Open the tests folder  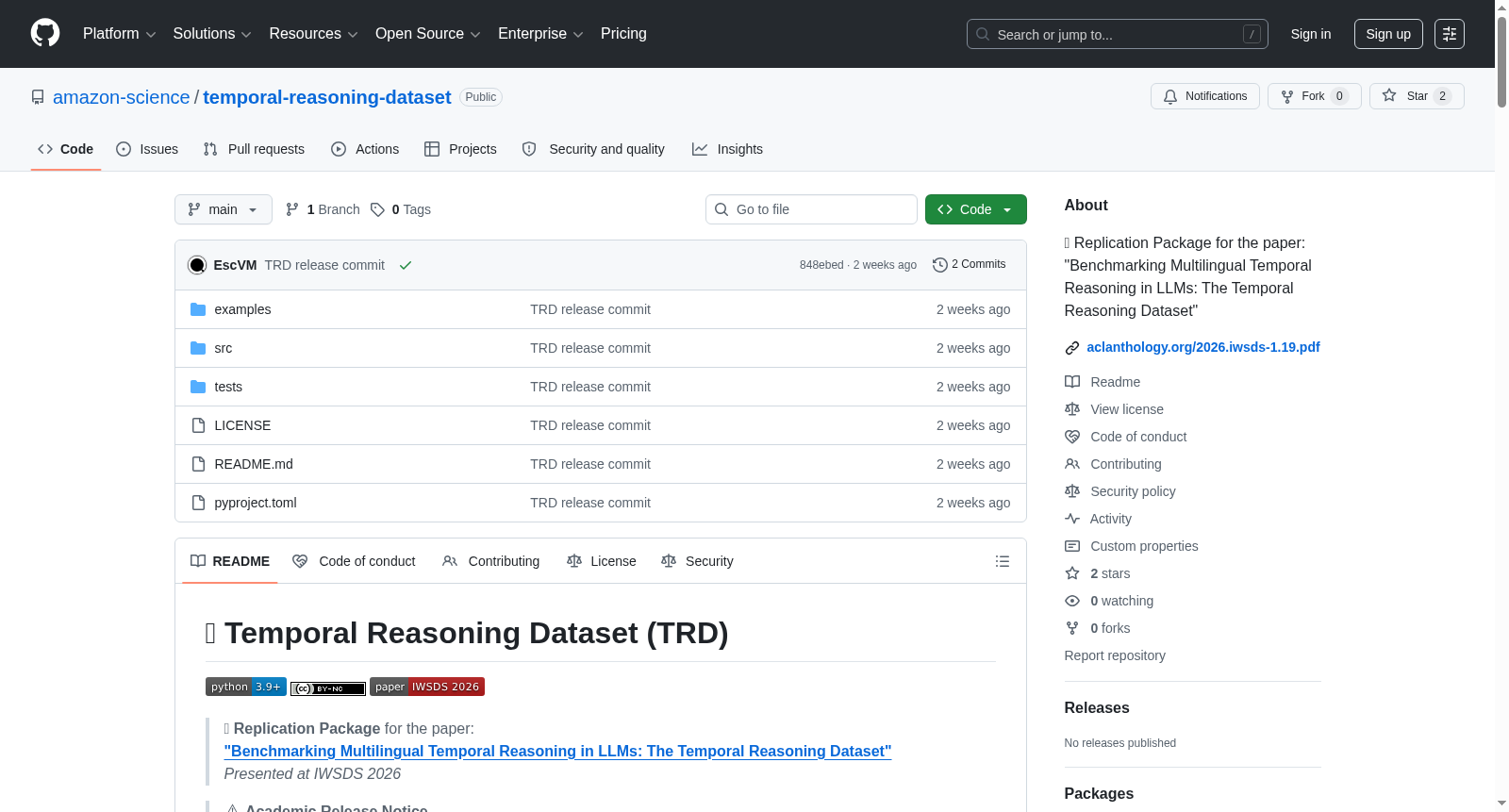pyautogui.click(x=228, y=387)
